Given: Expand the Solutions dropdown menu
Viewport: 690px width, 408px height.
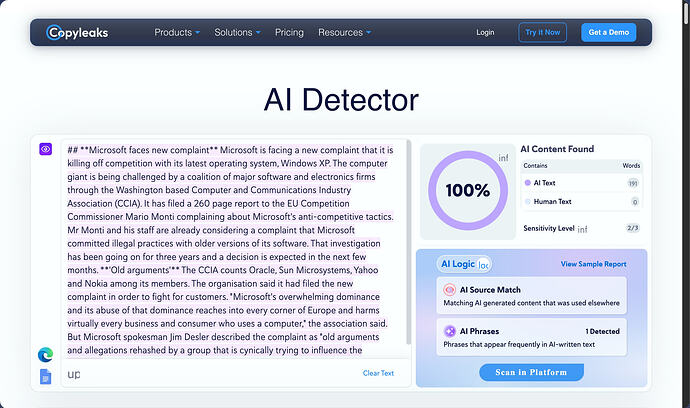Looking at the screenshot, I should pyautogui.click(x=237, y=33).
